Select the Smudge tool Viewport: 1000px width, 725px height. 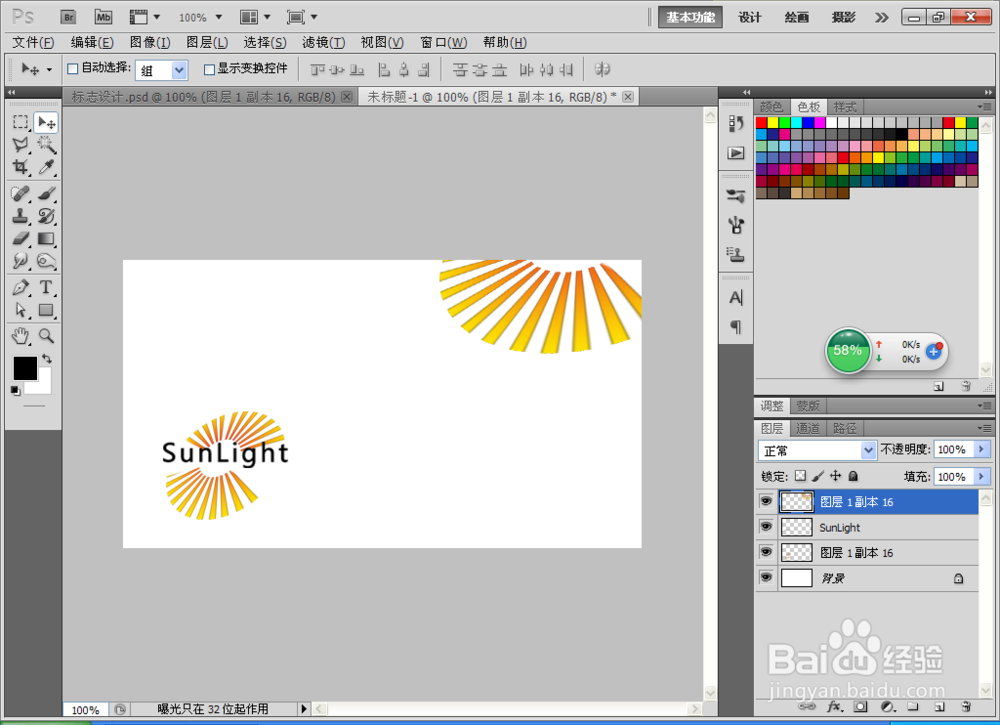coord(20,261)
